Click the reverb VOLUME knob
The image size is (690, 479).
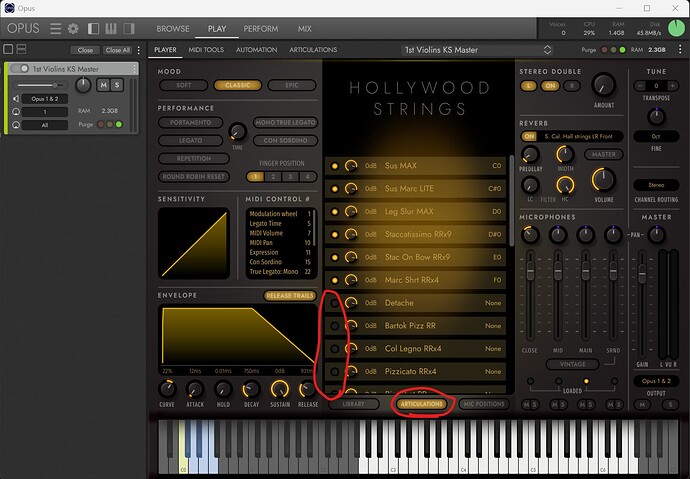(x=603, y=179)
